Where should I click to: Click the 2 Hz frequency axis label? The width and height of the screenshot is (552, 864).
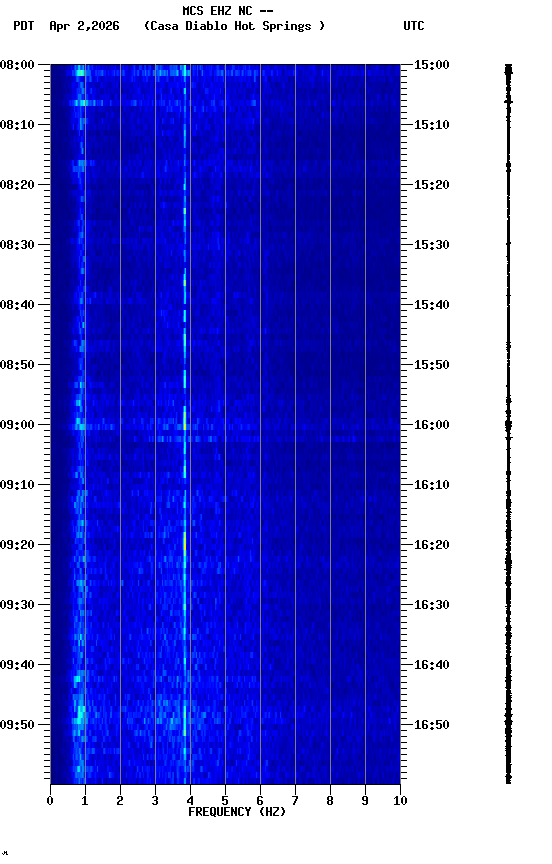click(x=120, y=801)
